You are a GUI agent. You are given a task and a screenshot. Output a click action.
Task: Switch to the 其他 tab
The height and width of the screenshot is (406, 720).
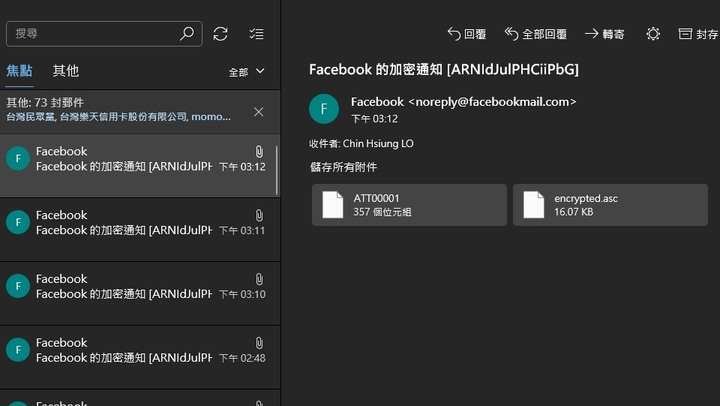click(x=66, y=71)
